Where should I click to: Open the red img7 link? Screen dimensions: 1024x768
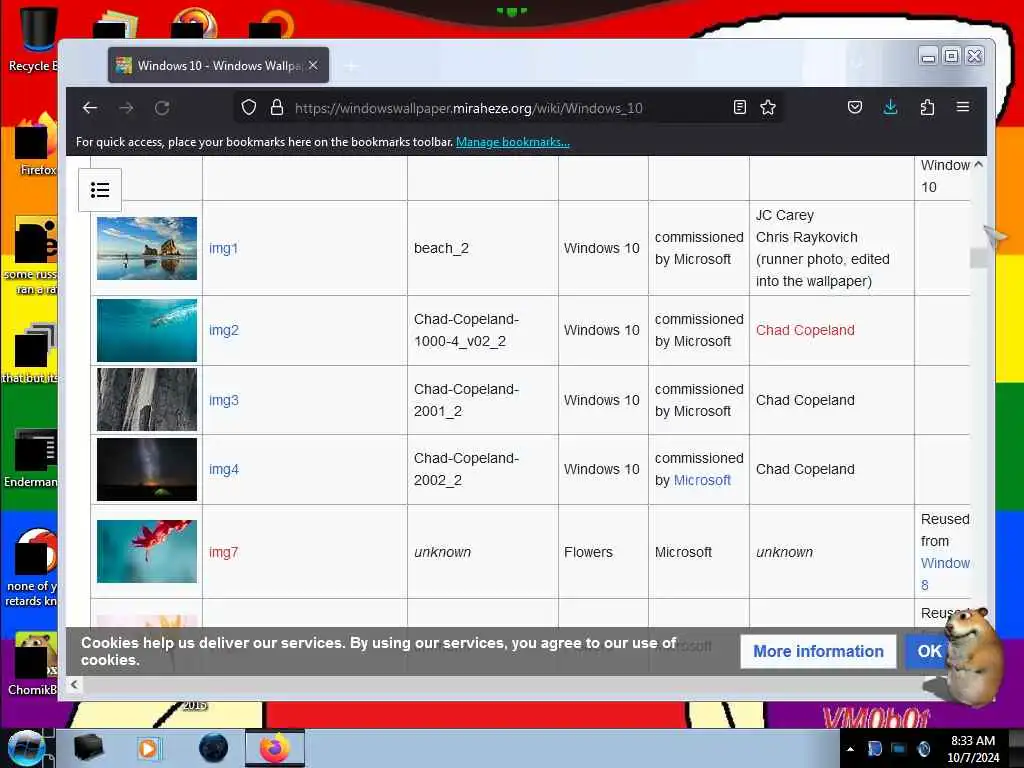(x=223, y=552)
